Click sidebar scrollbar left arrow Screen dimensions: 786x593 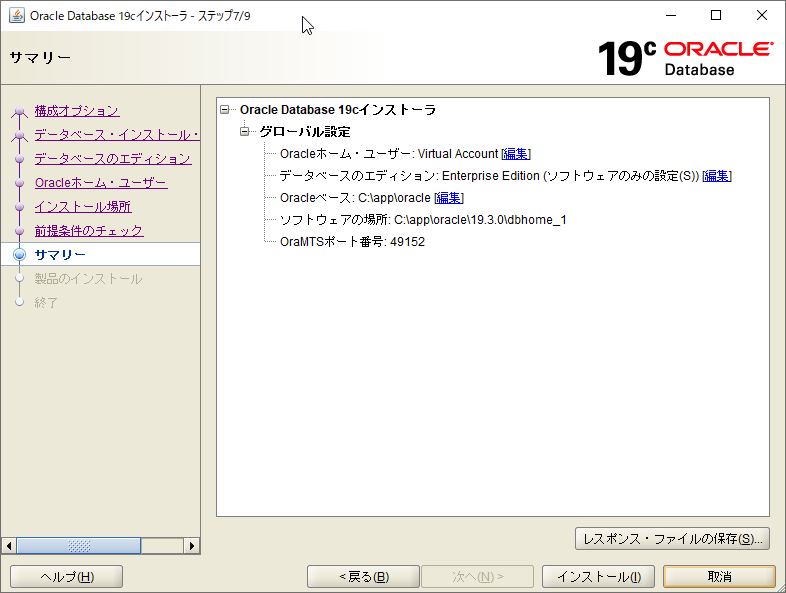click(9, 545)
